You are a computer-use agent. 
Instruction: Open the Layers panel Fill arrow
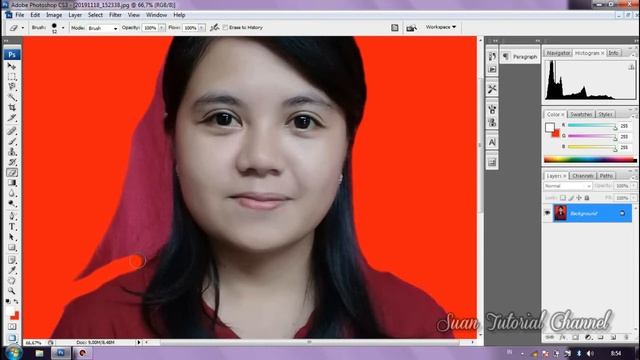click(633, 198)
